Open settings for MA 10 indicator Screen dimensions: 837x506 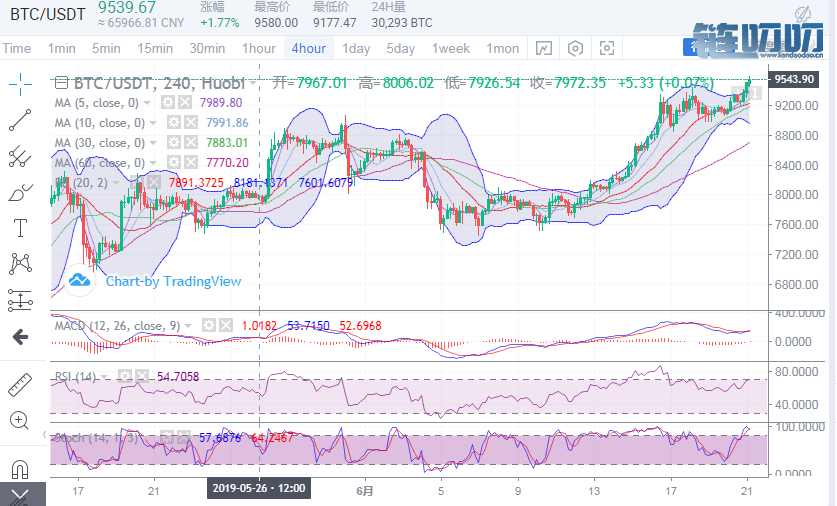(x=174, y=123)
